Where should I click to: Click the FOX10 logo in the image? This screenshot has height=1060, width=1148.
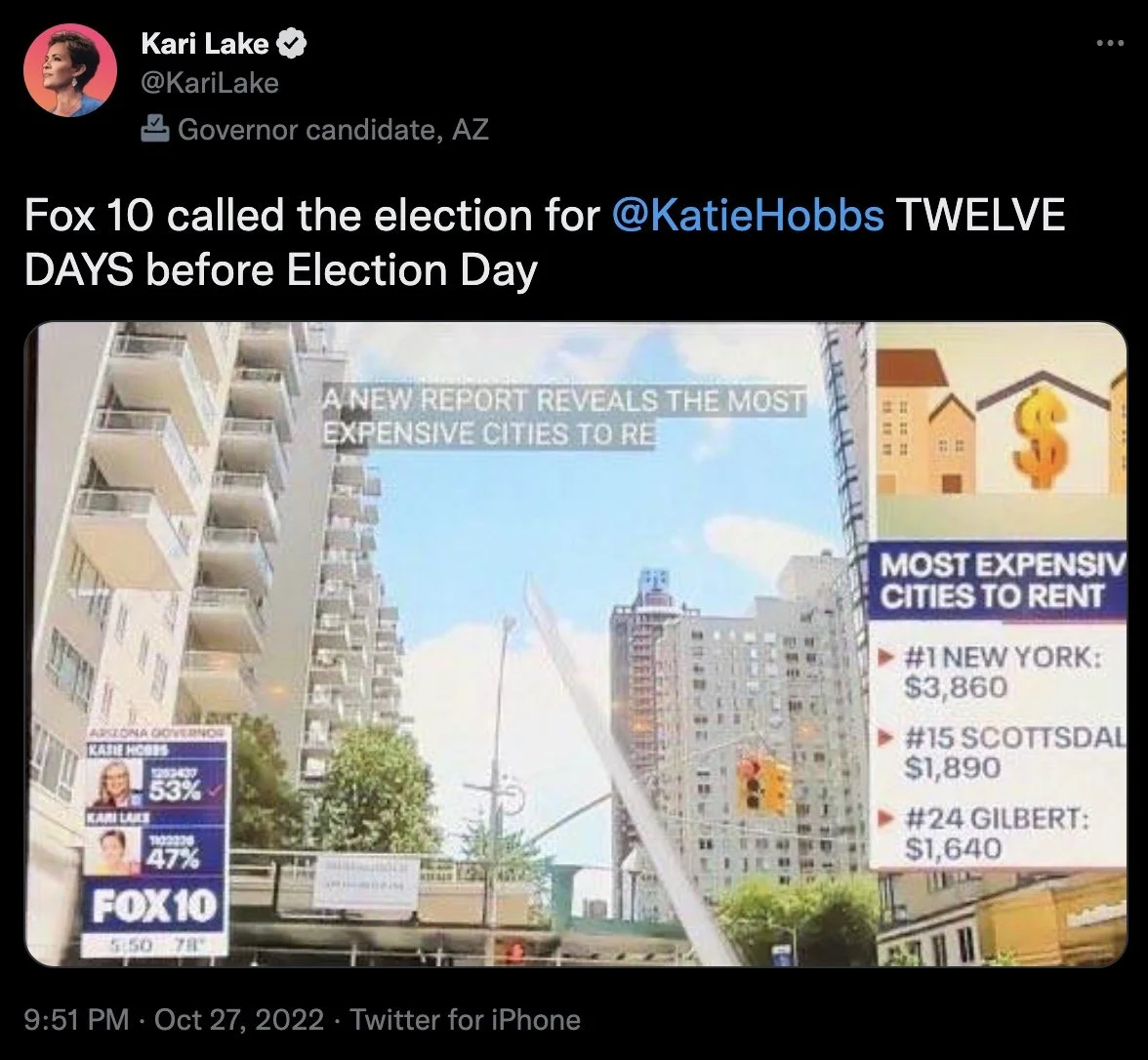[154, 906]
